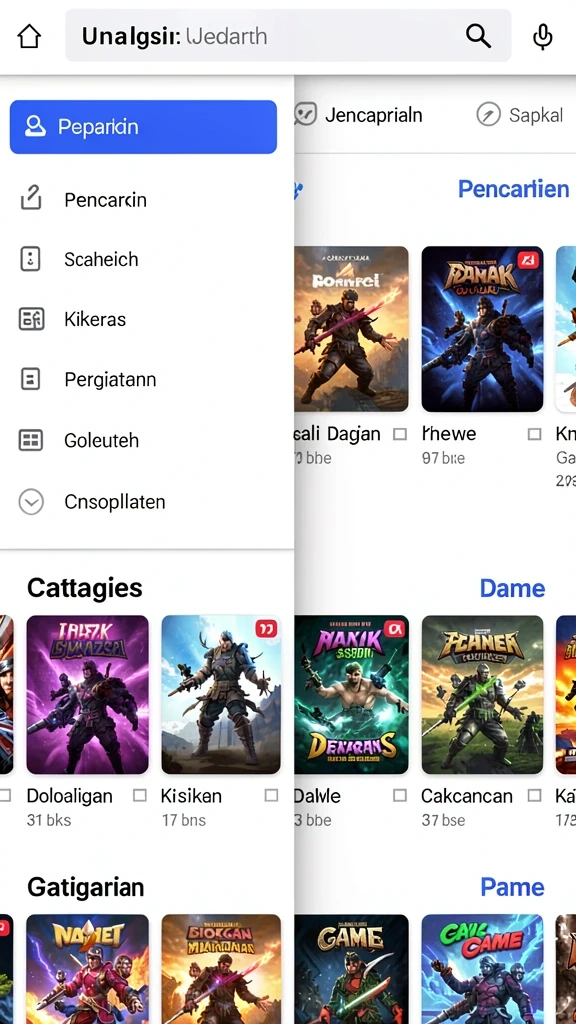Click the grid icon beside Goleuteh
The image size is (576, 1024).
point(31,440)
